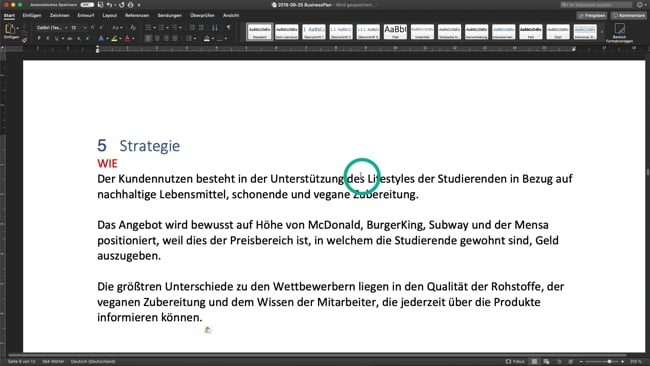Switch to web layout view in the status bar

point(546,361)
